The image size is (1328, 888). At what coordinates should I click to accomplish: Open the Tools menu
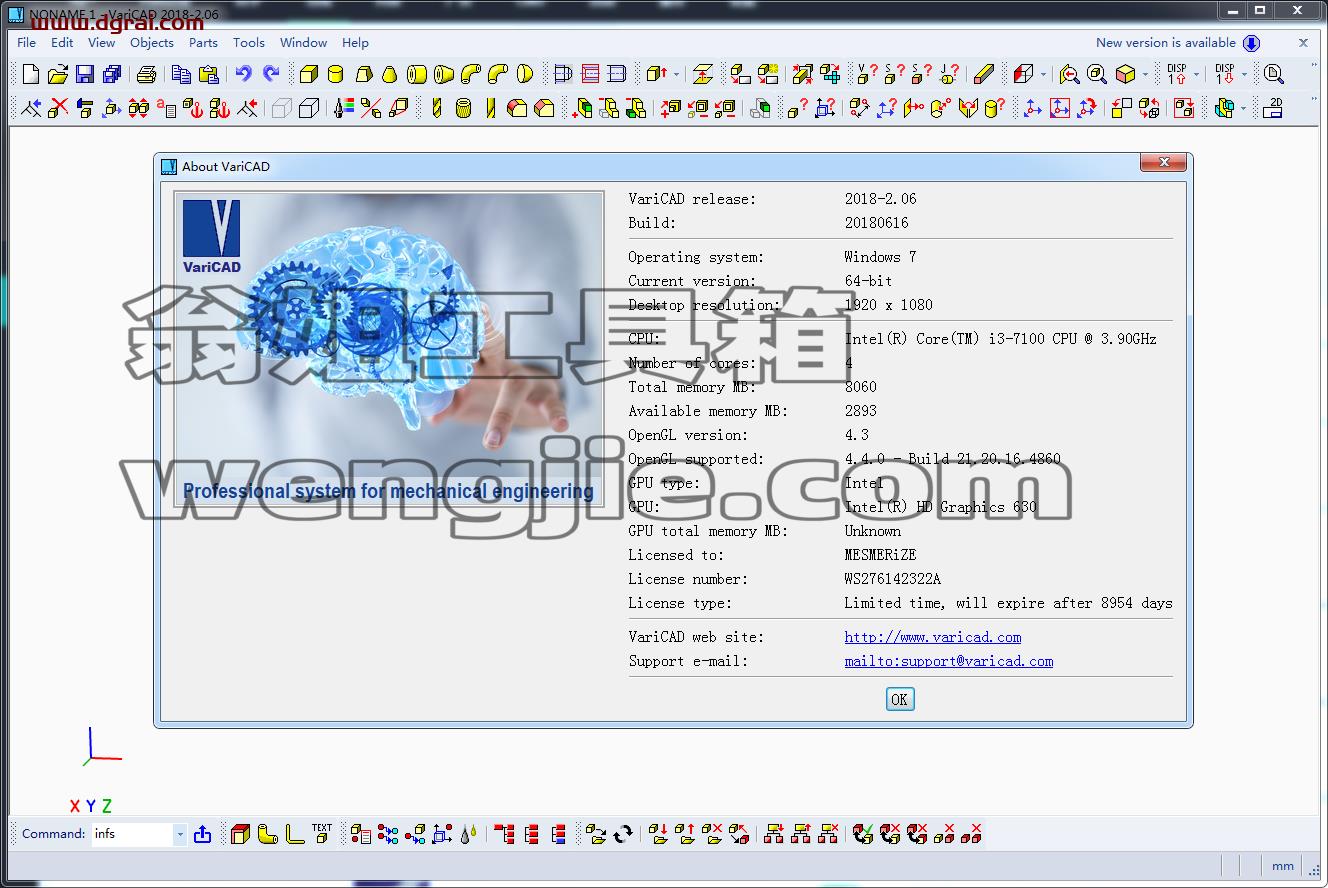[249, 43]
